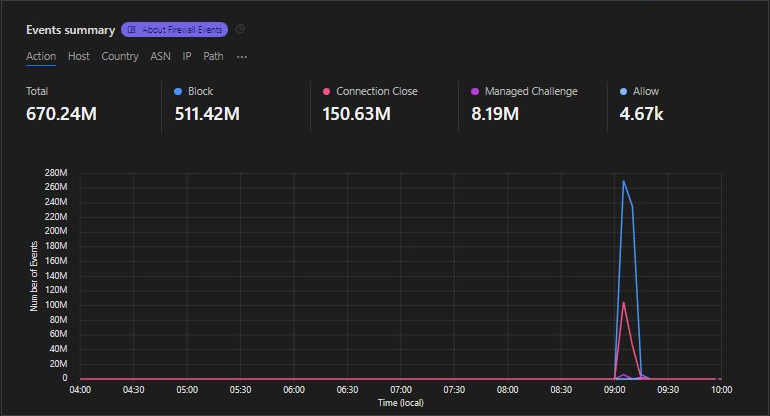Switch to the Host tab
770x416 pixels.
tap(79, 57)
